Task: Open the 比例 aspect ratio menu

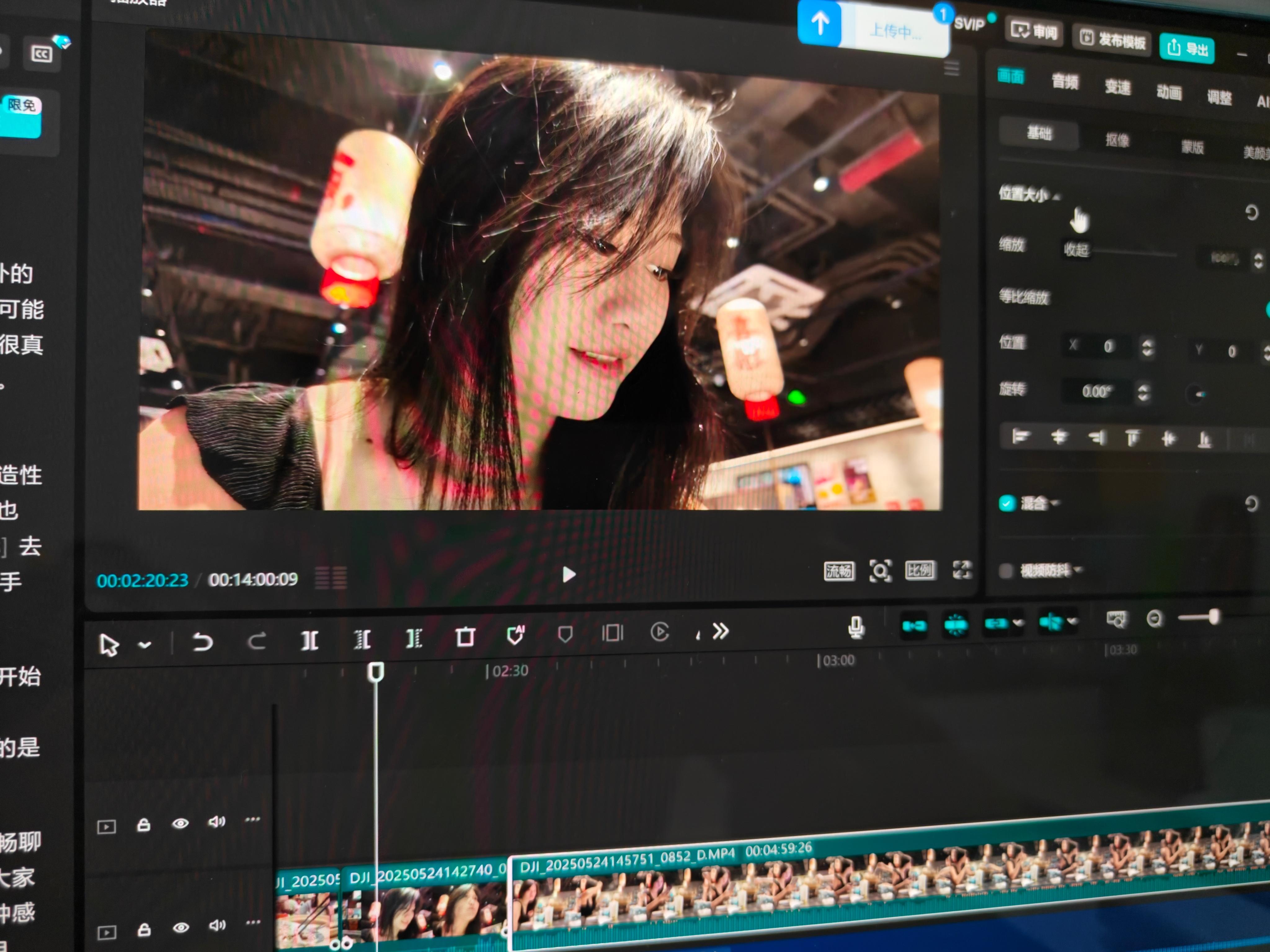Action: [x=920, y=570]
